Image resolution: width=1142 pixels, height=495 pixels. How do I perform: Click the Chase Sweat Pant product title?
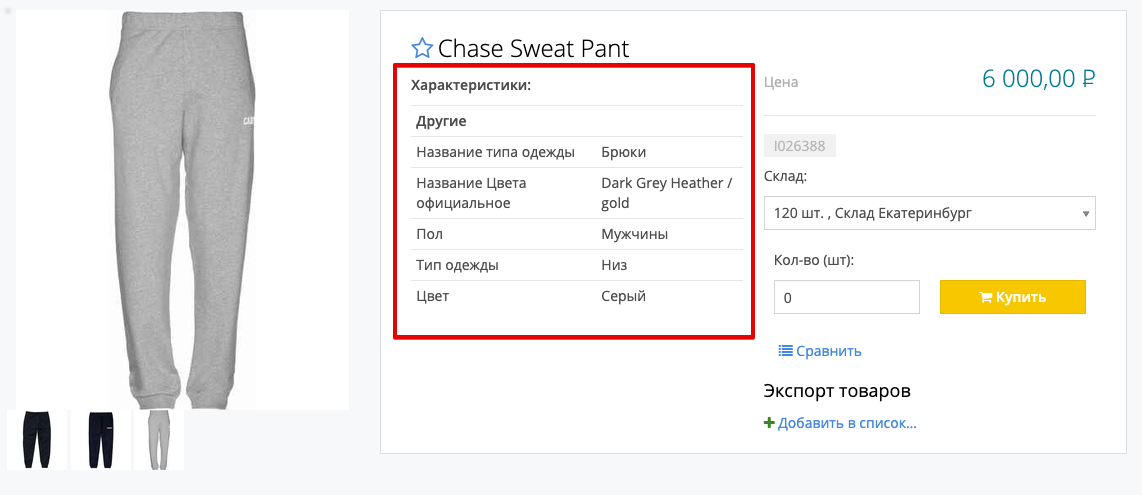[x=533, y=48]
